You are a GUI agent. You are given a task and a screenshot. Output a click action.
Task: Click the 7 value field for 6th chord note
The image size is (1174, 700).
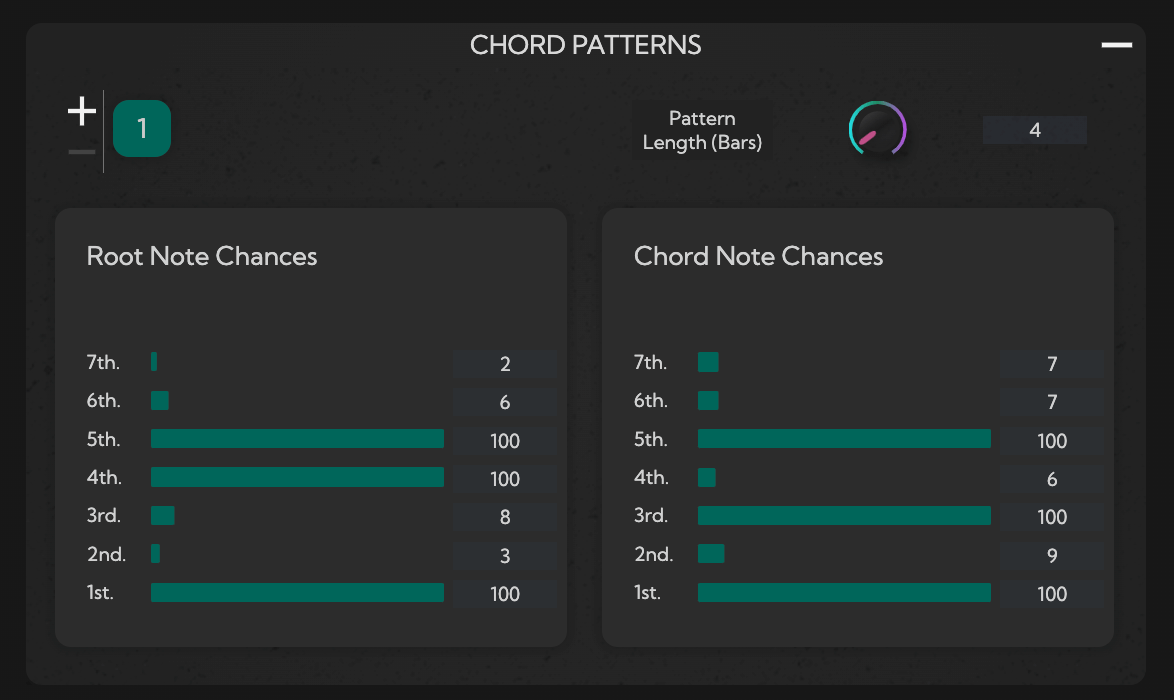click(x=1052, y=402)
